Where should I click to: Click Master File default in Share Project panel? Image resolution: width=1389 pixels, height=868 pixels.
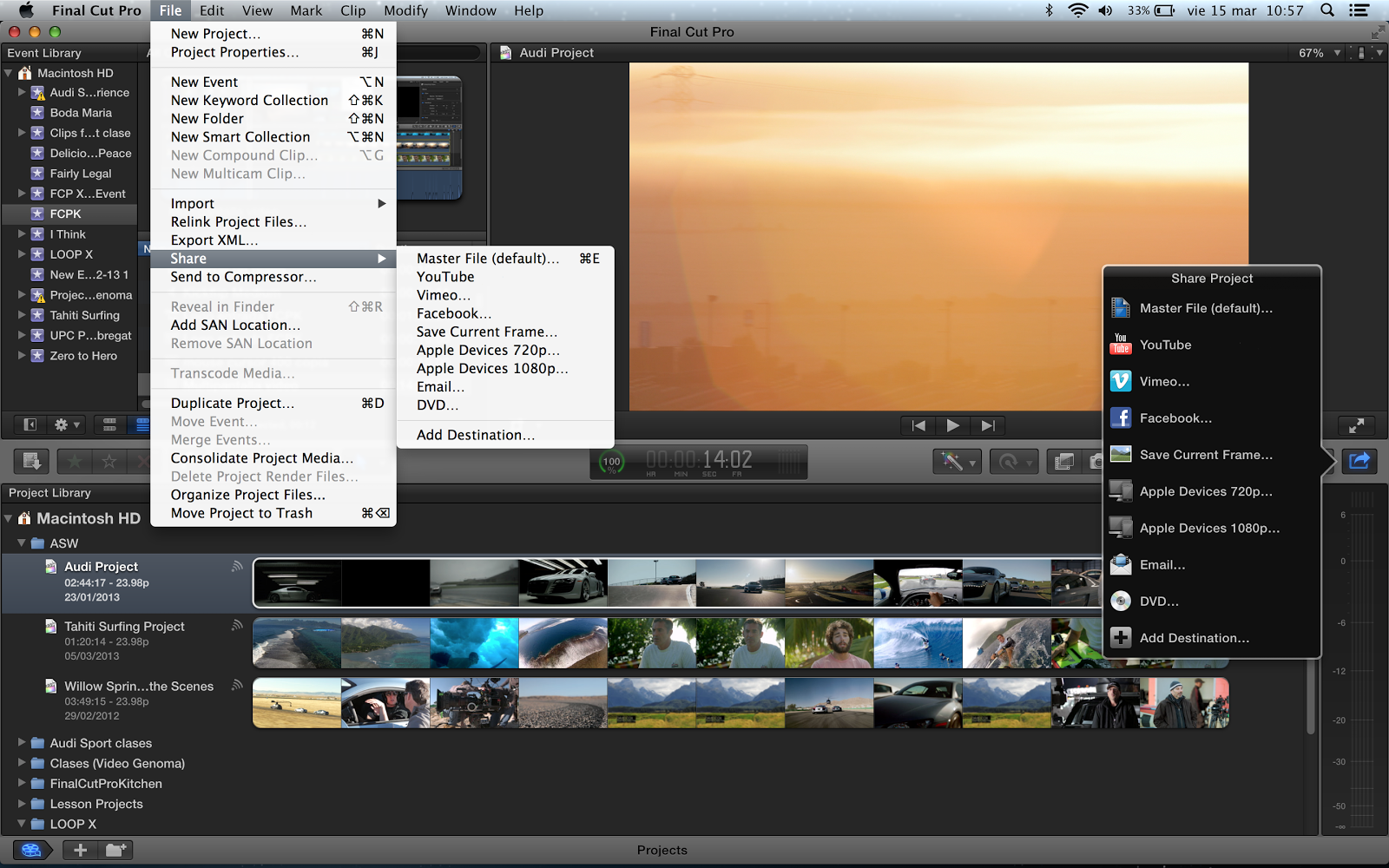(1206, 308)
